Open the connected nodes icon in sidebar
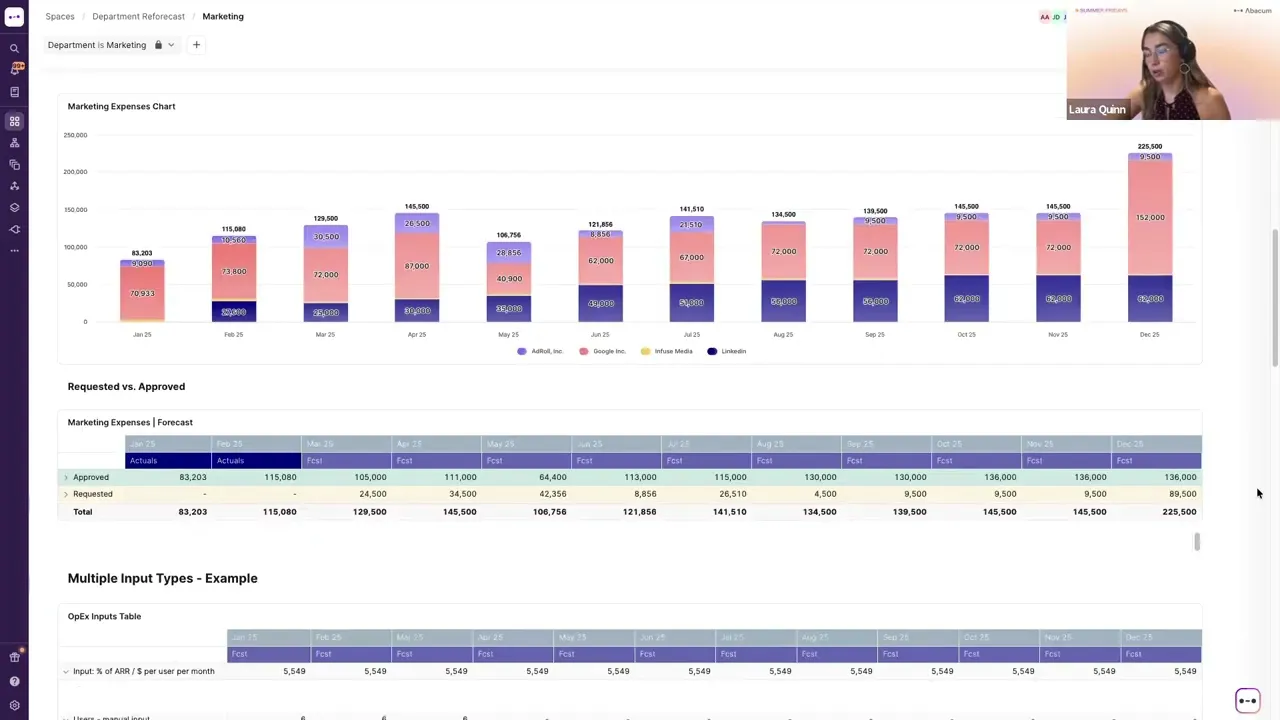 (x=14, y=186)
